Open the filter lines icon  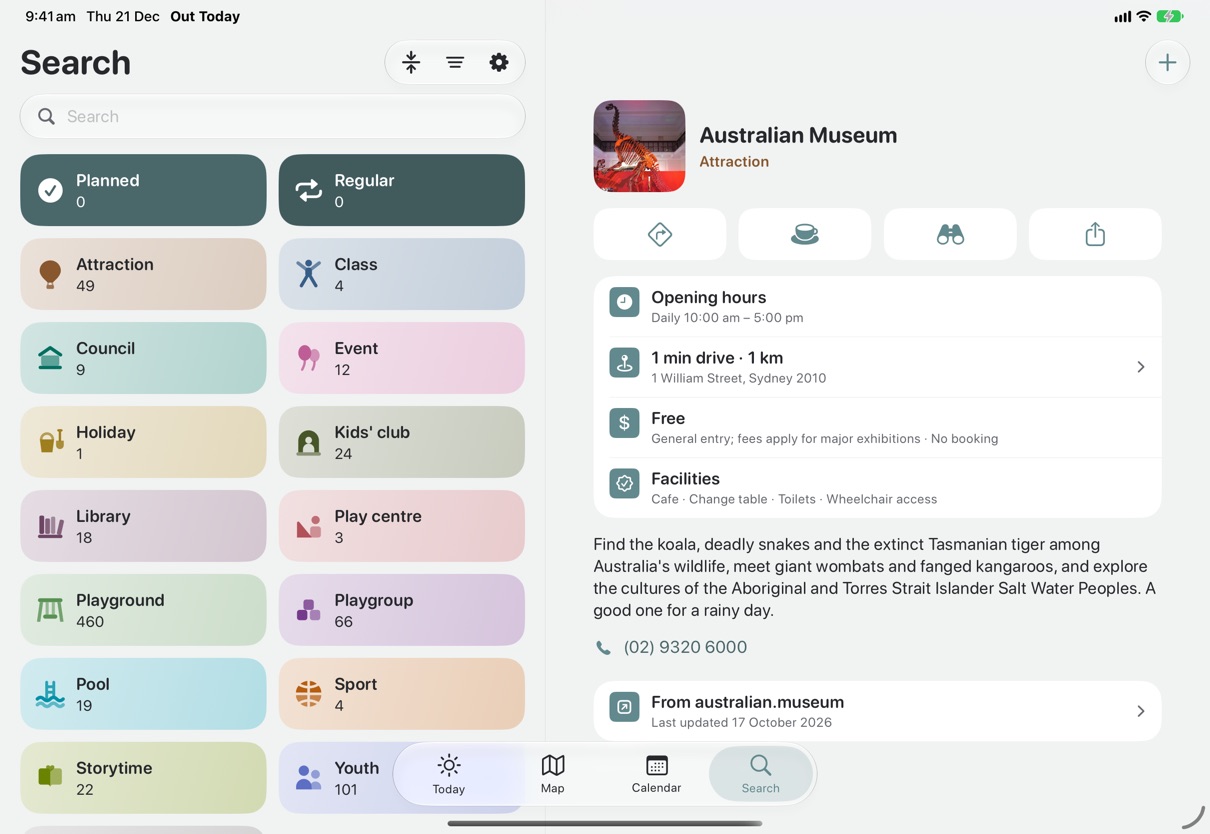[455, 62]
